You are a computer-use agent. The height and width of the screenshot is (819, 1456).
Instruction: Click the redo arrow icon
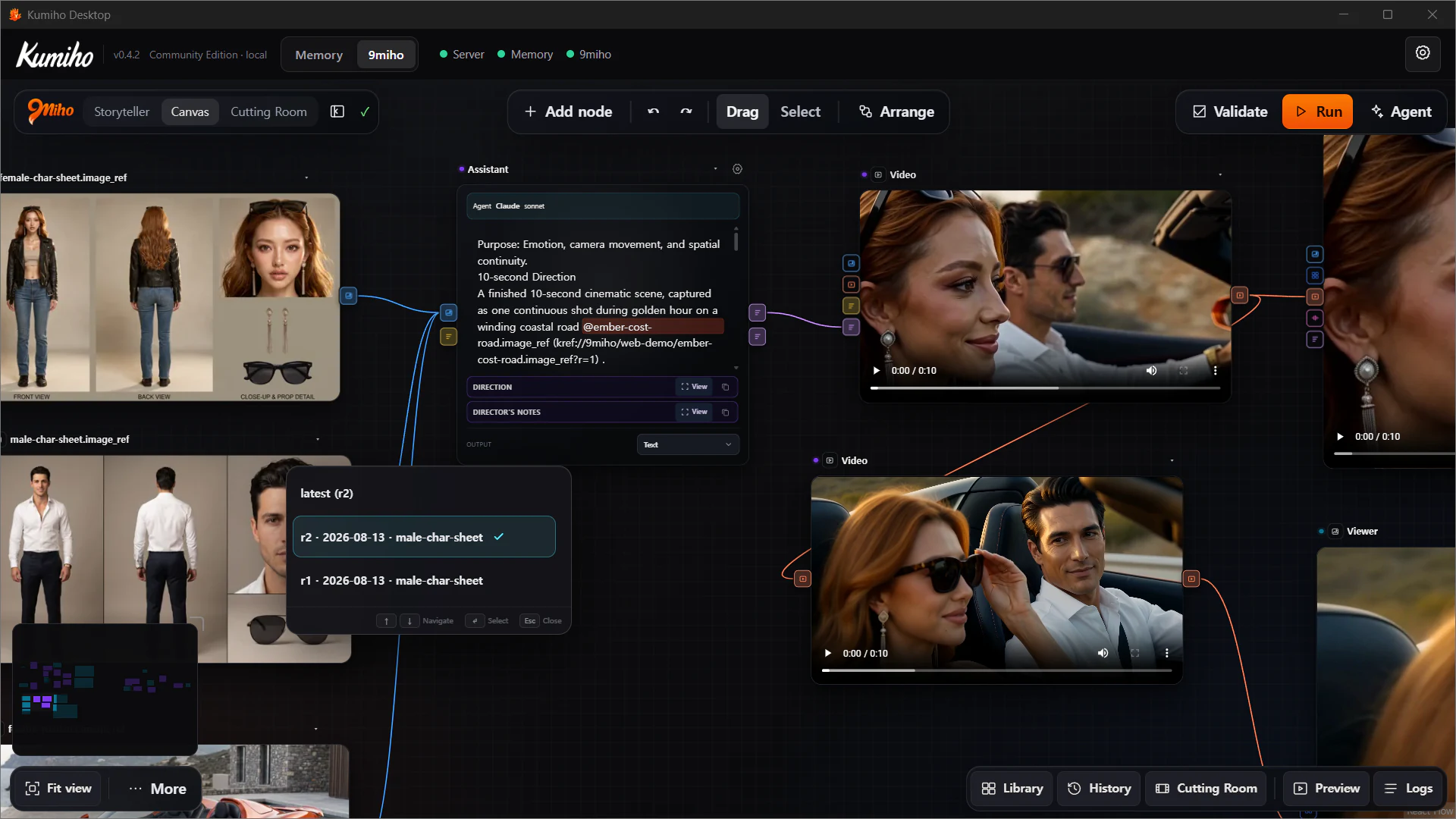point(686,111)
